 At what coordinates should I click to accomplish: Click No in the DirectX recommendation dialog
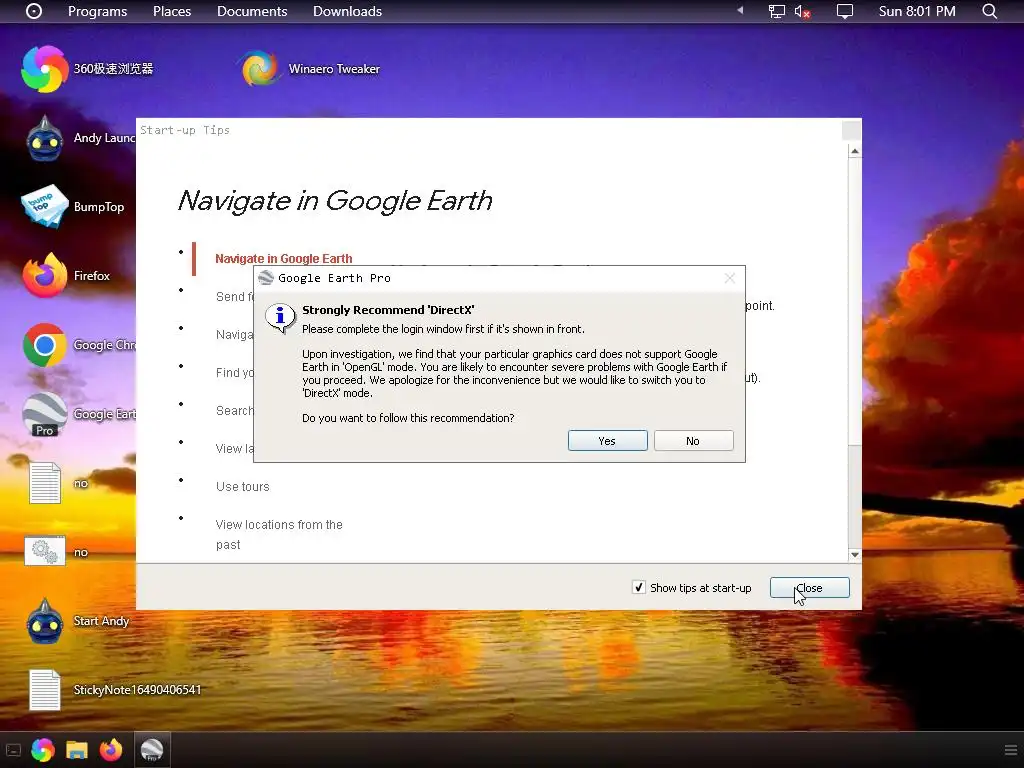click(693, 441)
